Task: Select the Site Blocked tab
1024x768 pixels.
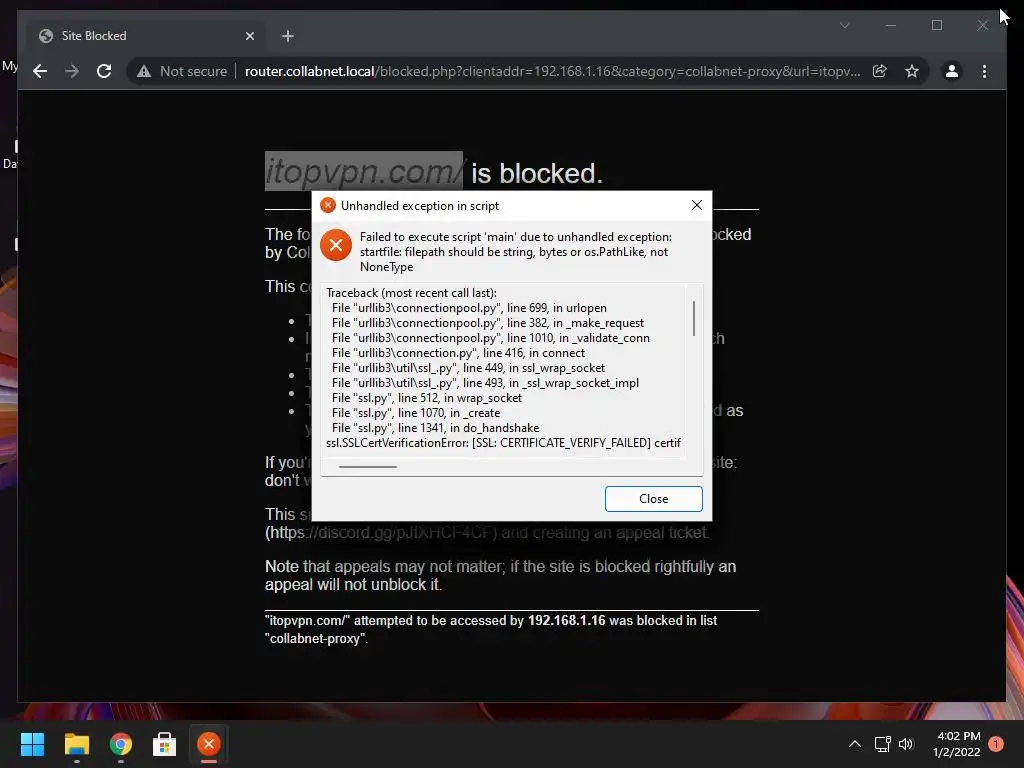Action: 147,36
